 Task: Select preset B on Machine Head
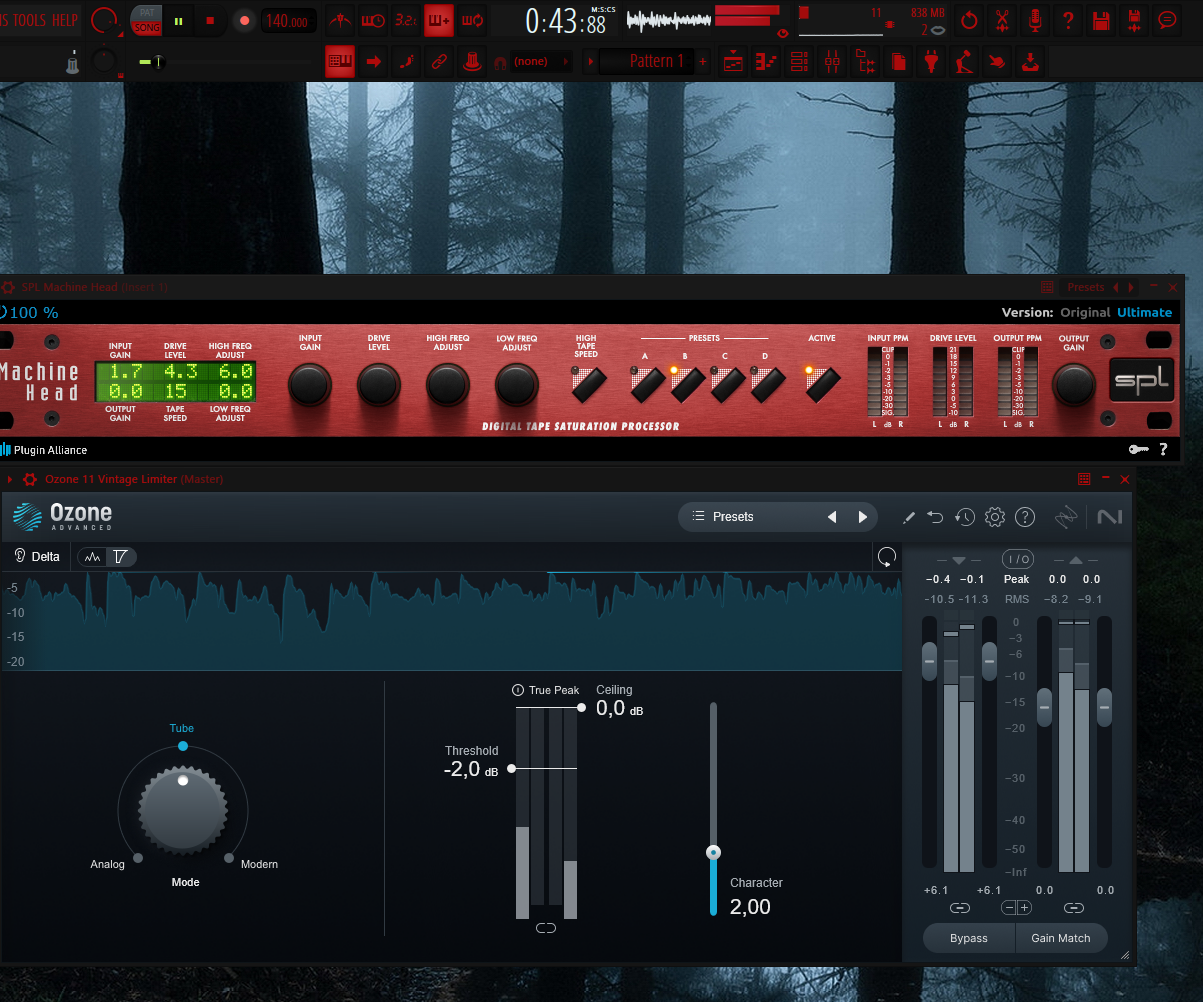tap(687, 384)
